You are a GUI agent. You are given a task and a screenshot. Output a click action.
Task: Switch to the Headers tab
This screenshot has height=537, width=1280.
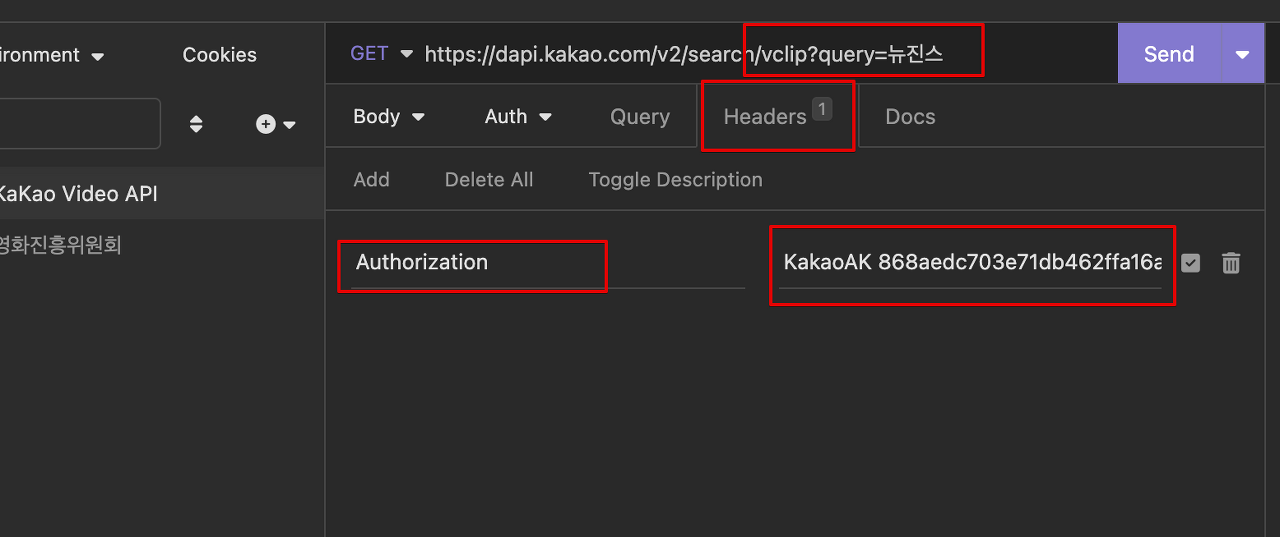[x=777, y=117]
